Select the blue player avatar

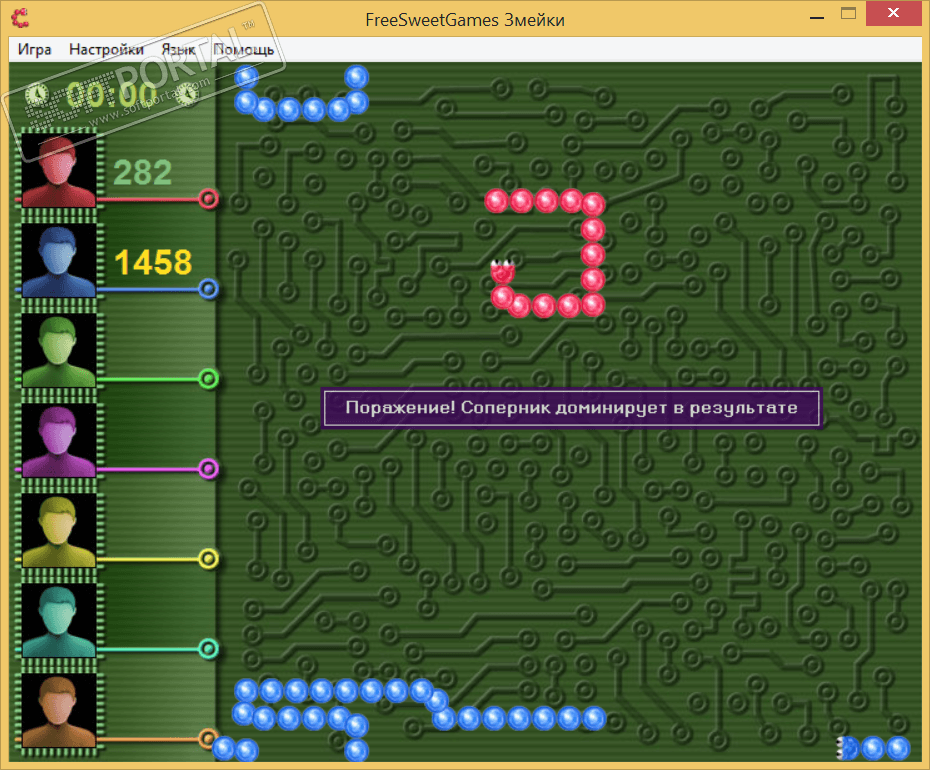click(x=59, y=261)
